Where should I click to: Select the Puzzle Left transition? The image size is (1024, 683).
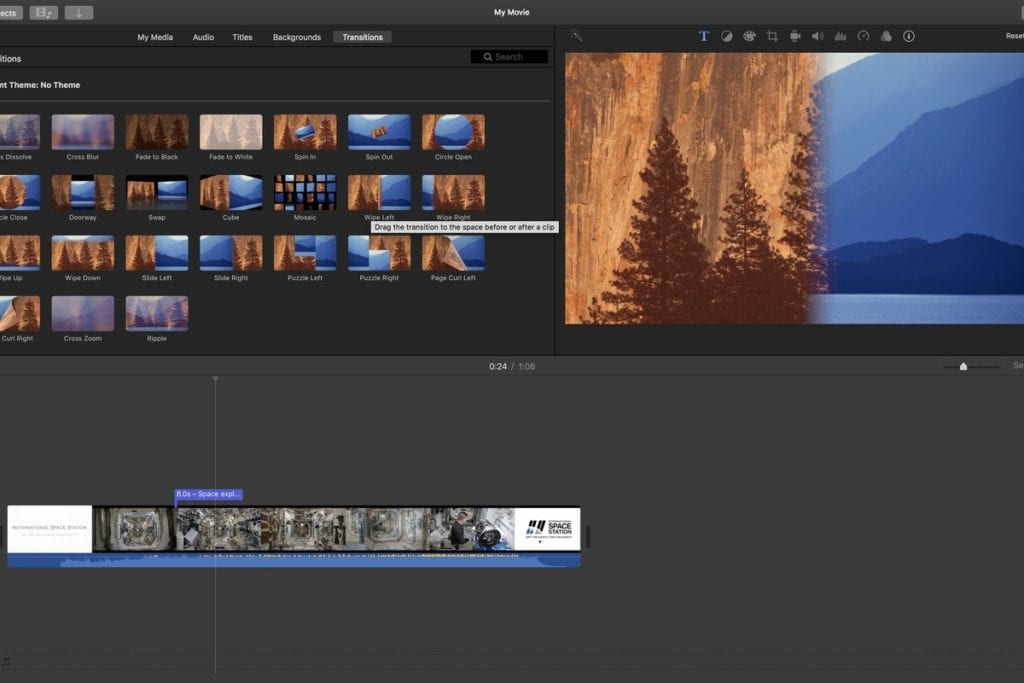coord(305,253)
